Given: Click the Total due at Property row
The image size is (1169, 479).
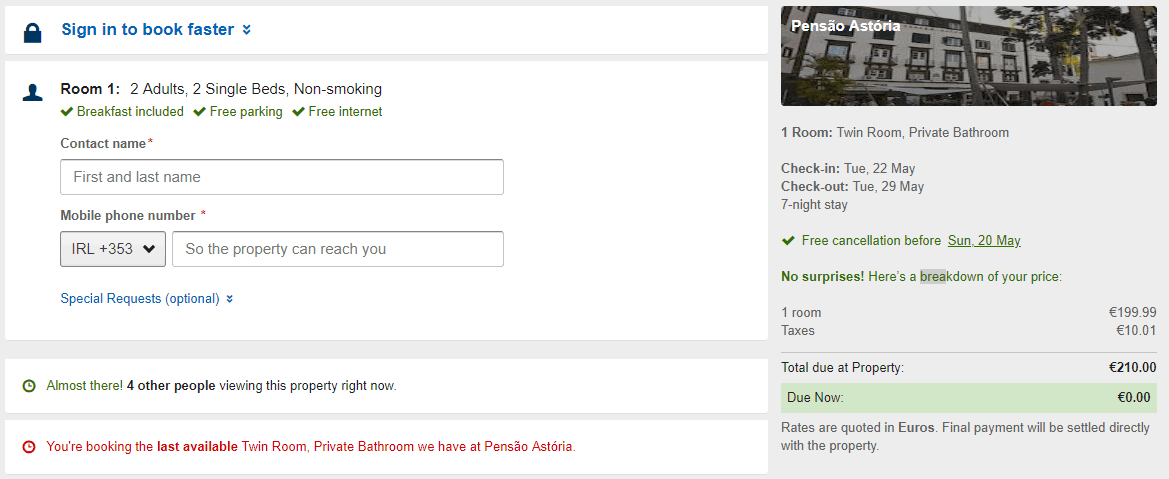Looking at the screenshot, I should click(968, 367).
